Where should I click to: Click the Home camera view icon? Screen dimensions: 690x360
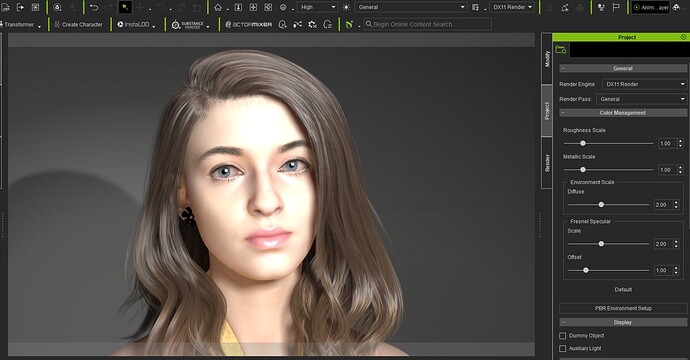[x=218, y=7]
